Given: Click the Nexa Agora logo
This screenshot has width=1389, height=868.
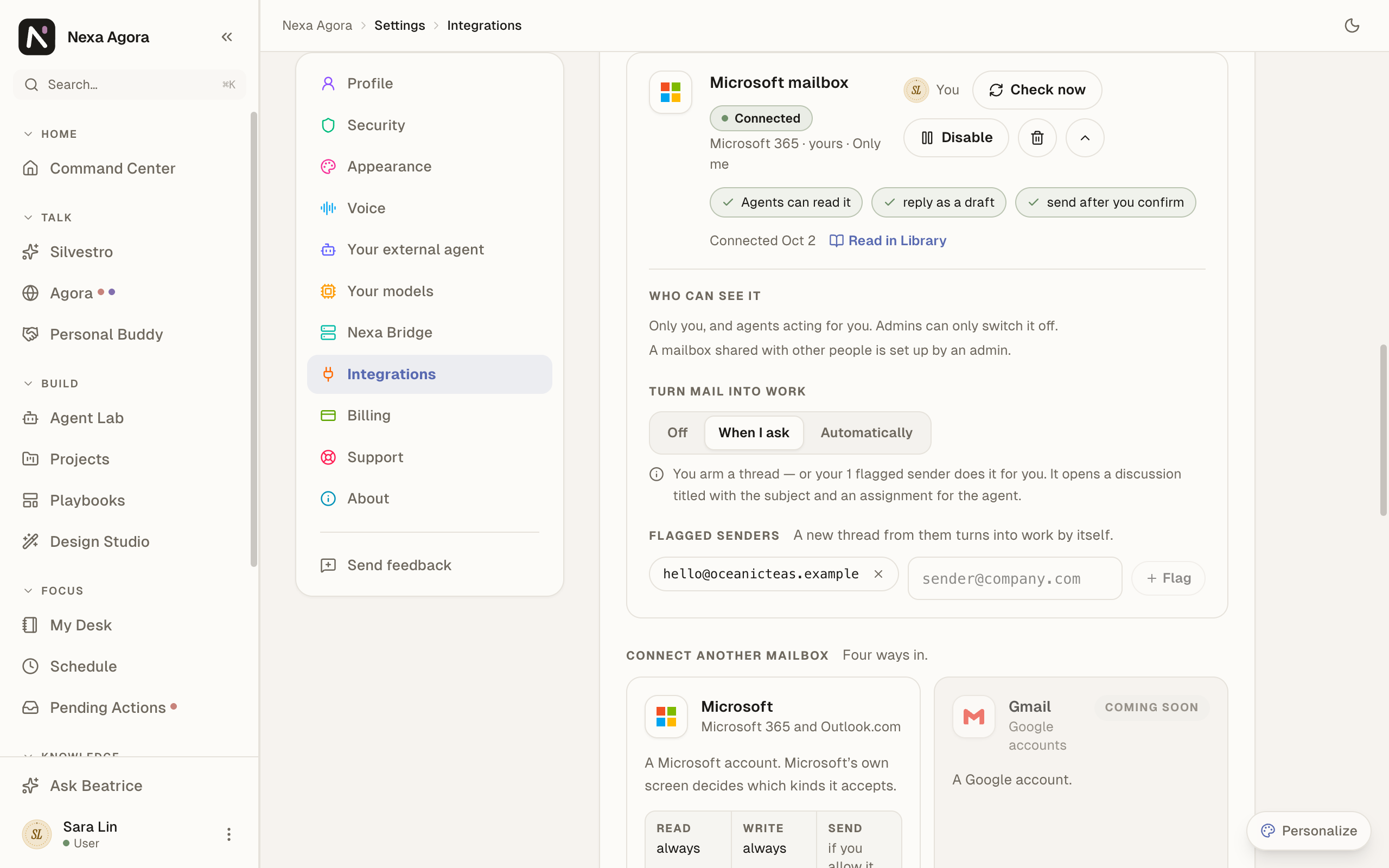Looking at the screenshot, I should click(x=37, y=37).
